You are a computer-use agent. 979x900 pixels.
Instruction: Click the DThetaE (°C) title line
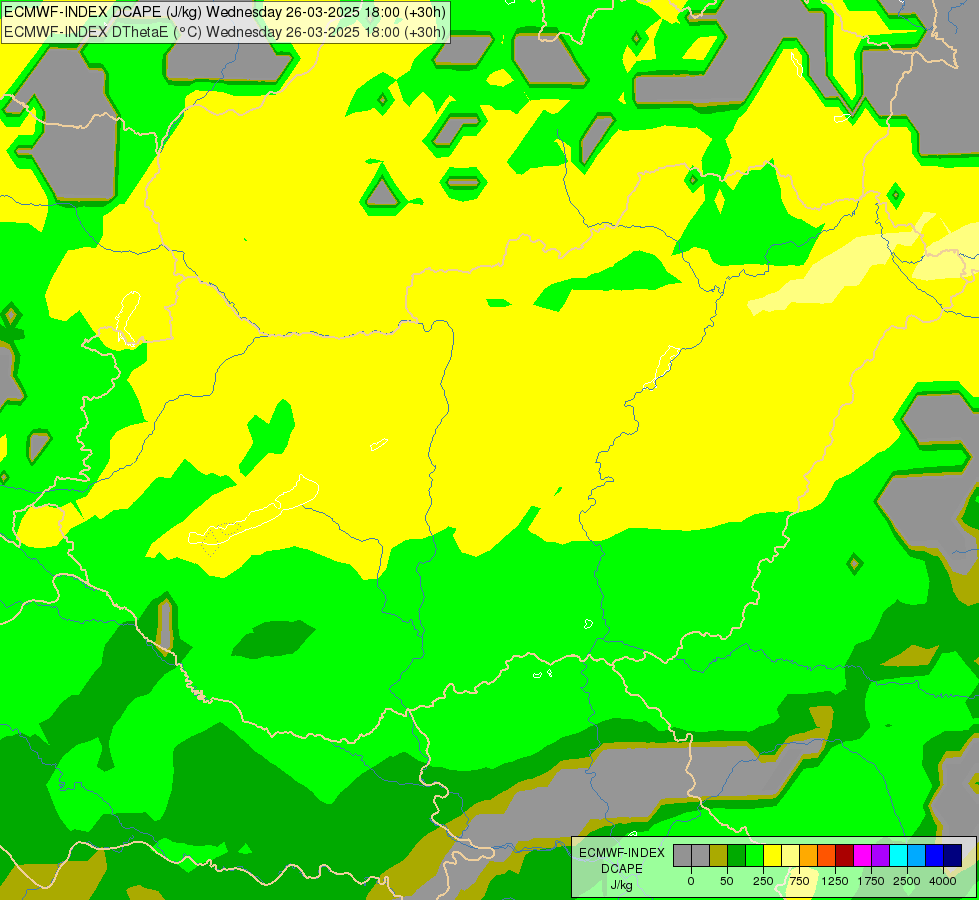(225, 32)
